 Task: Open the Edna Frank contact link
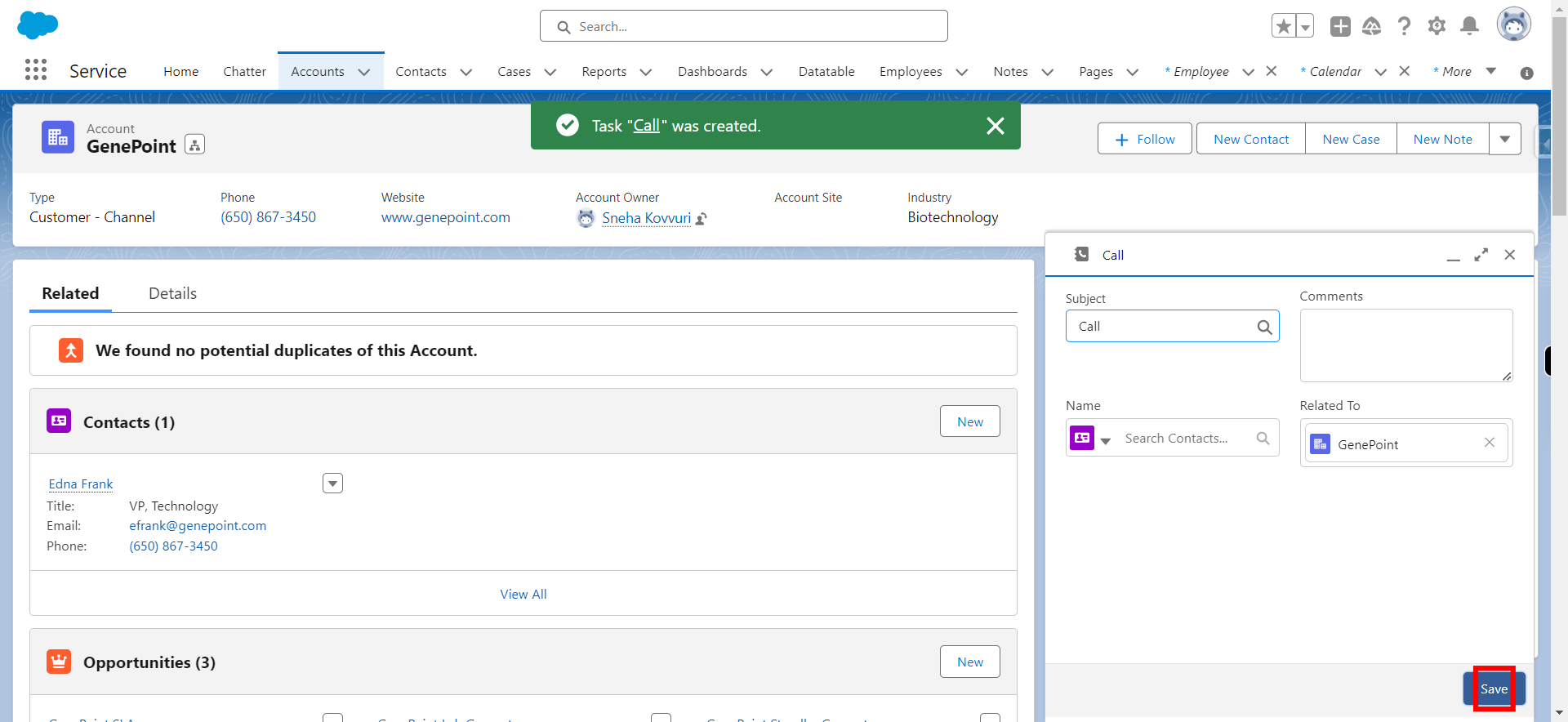[81, 484]
